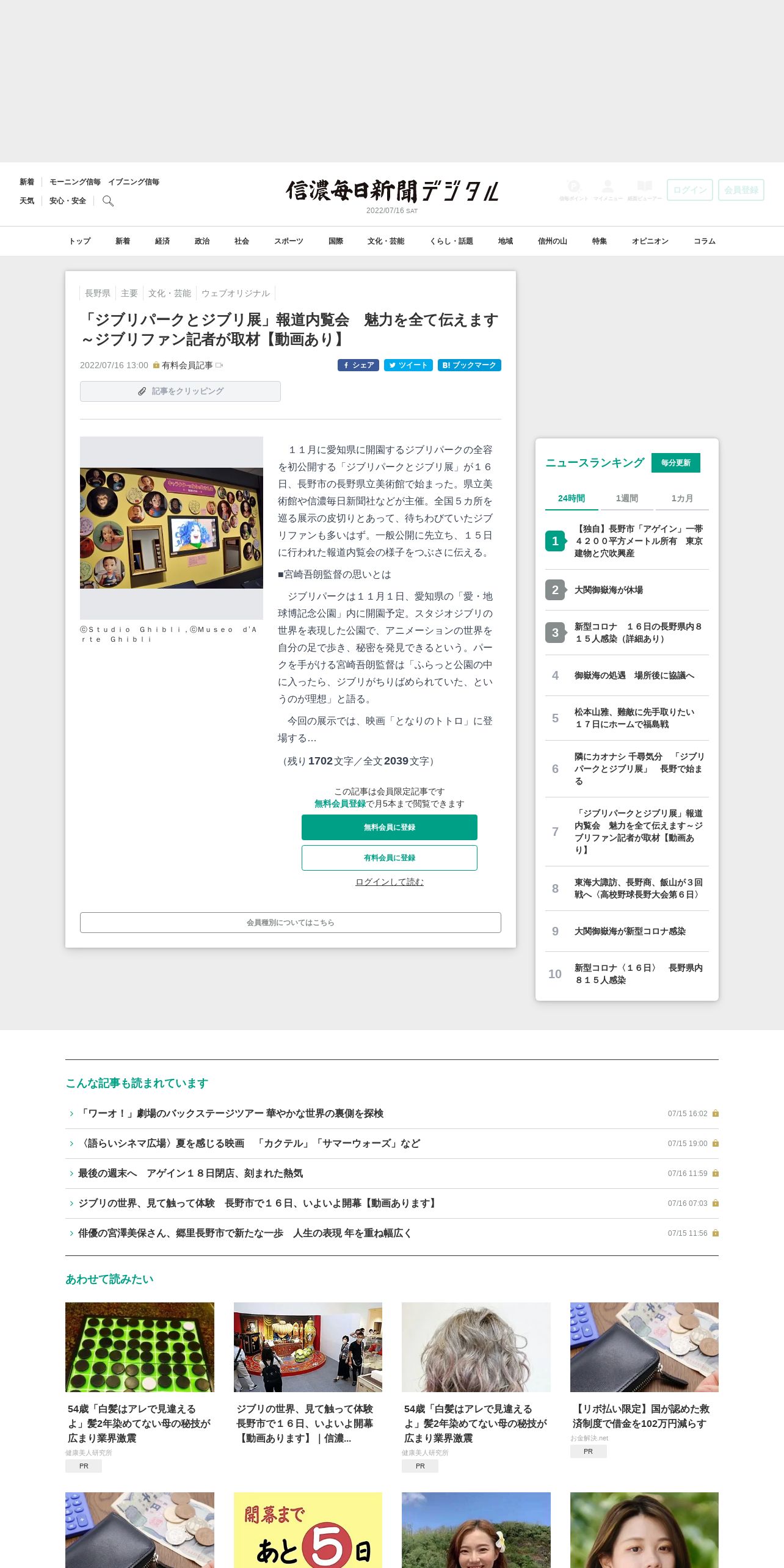
Task: Add a Hatena B! ブックマーク
Action: coord(470,365)
